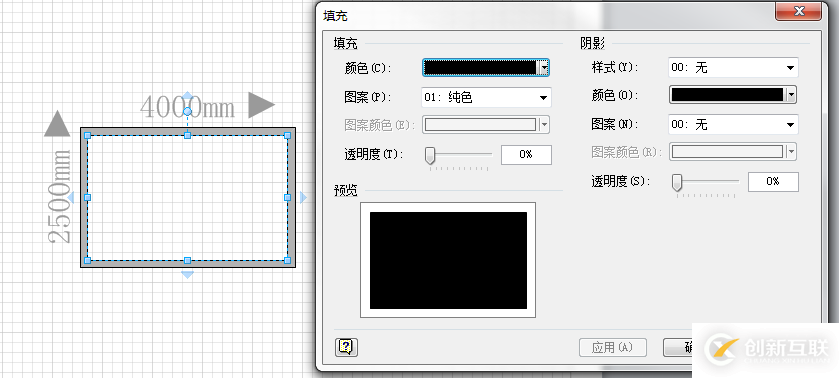Click the left-middle selection handle of the rectangle
The width and height of the screenshot is (839, 378).
point(88,198)
